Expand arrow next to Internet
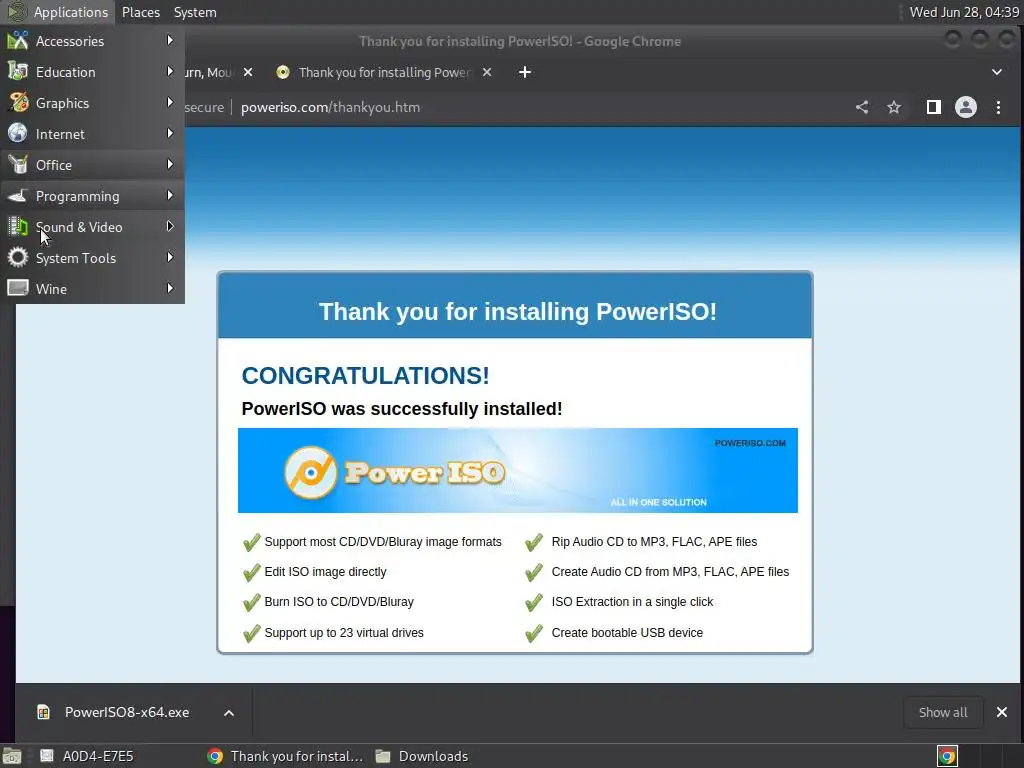This screenshot has height=768, width=1024. coord(170,133)
